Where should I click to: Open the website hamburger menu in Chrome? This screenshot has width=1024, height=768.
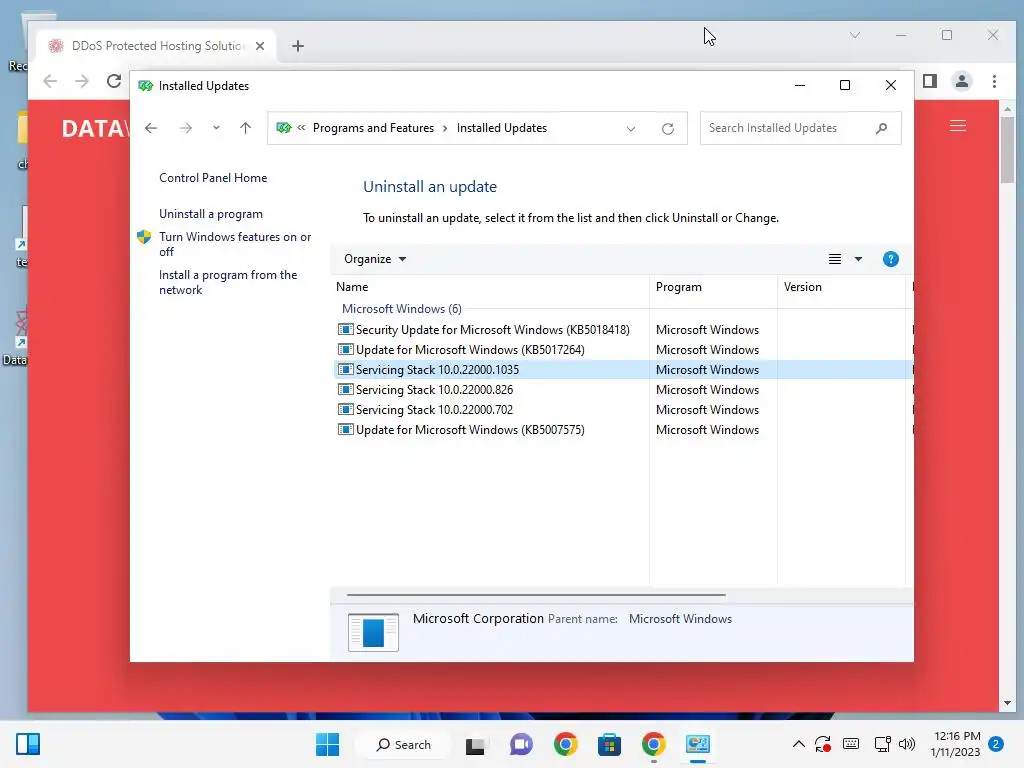tap(957, 125)
